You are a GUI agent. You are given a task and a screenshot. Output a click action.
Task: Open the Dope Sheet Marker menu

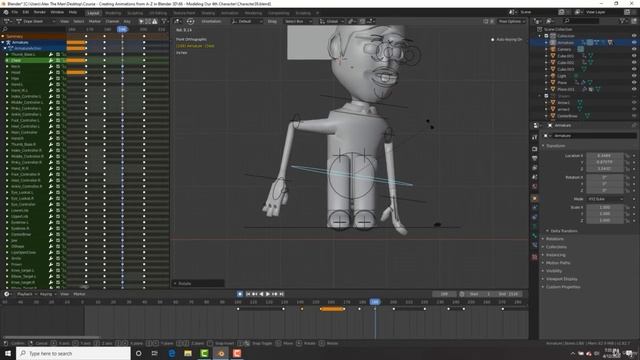click(95, 21)
